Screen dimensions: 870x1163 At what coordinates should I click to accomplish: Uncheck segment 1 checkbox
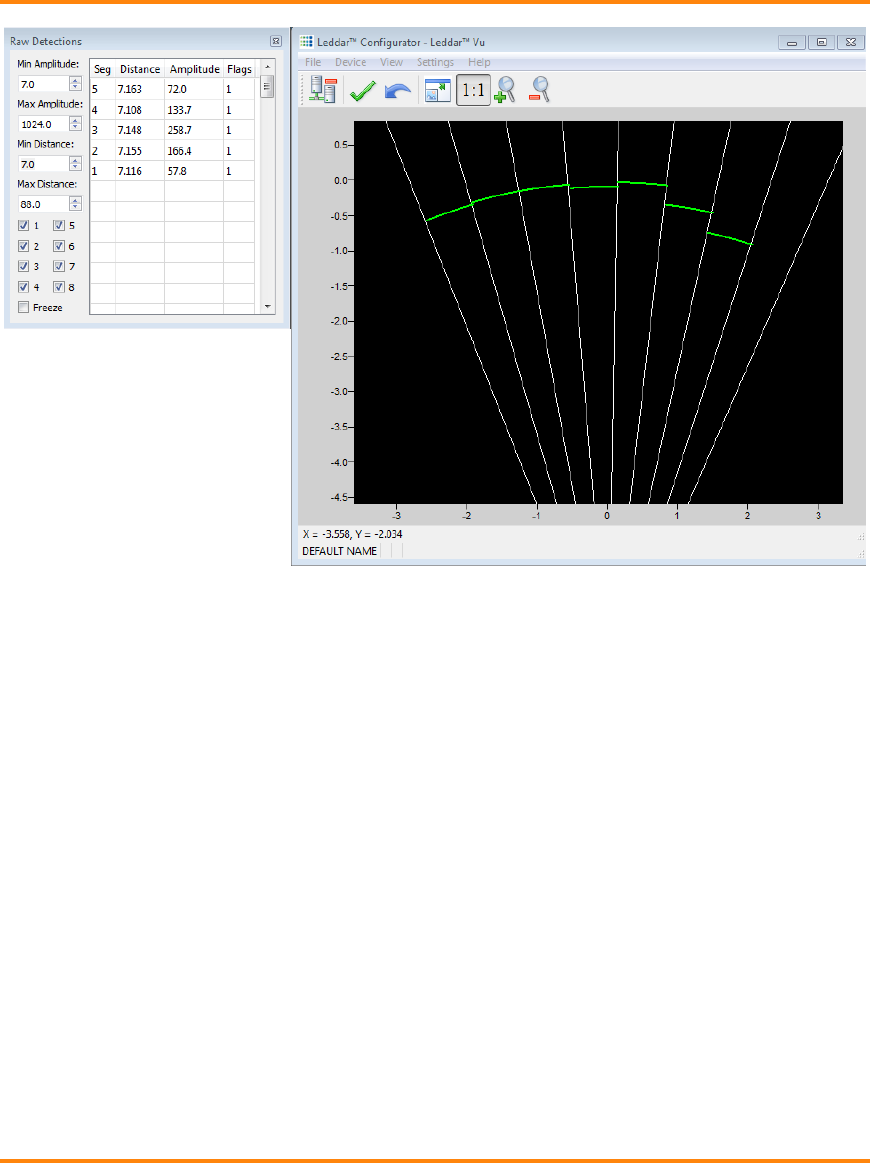pyautogui.click(x=24, y=225)
